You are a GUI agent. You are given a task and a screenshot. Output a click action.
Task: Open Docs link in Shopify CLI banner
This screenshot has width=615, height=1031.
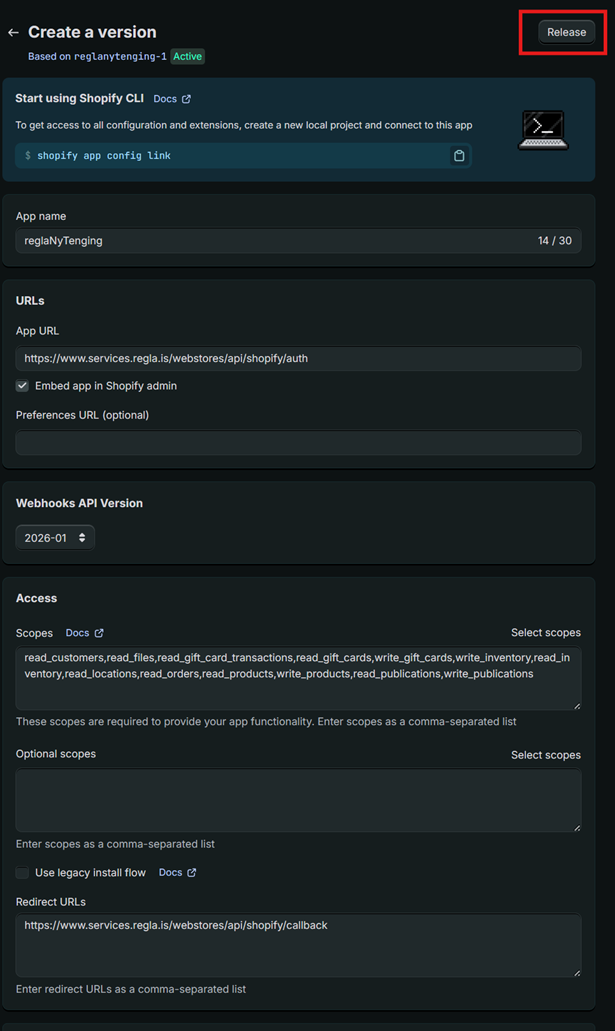click(x=172, y=99)
